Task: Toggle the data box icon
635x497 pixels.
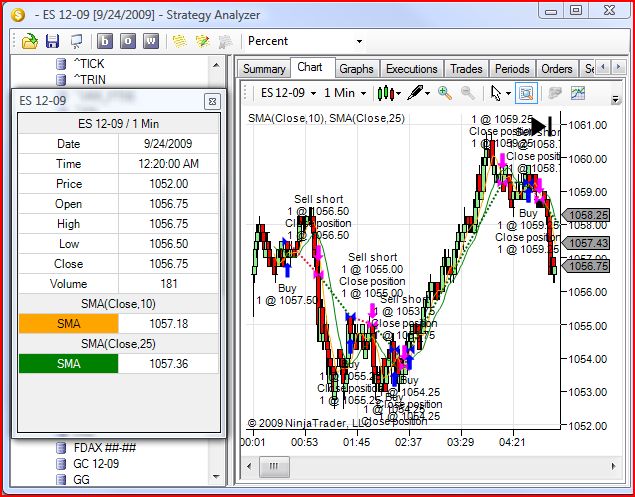Action: pos(526,94)
